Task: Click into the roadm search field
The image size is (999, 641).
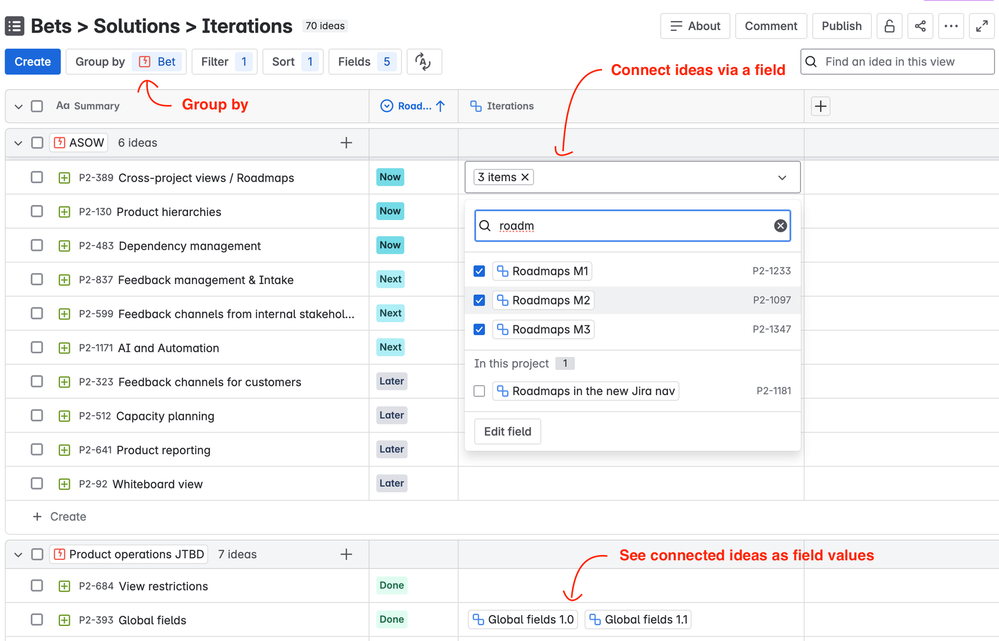Action: tap(632, 226)
